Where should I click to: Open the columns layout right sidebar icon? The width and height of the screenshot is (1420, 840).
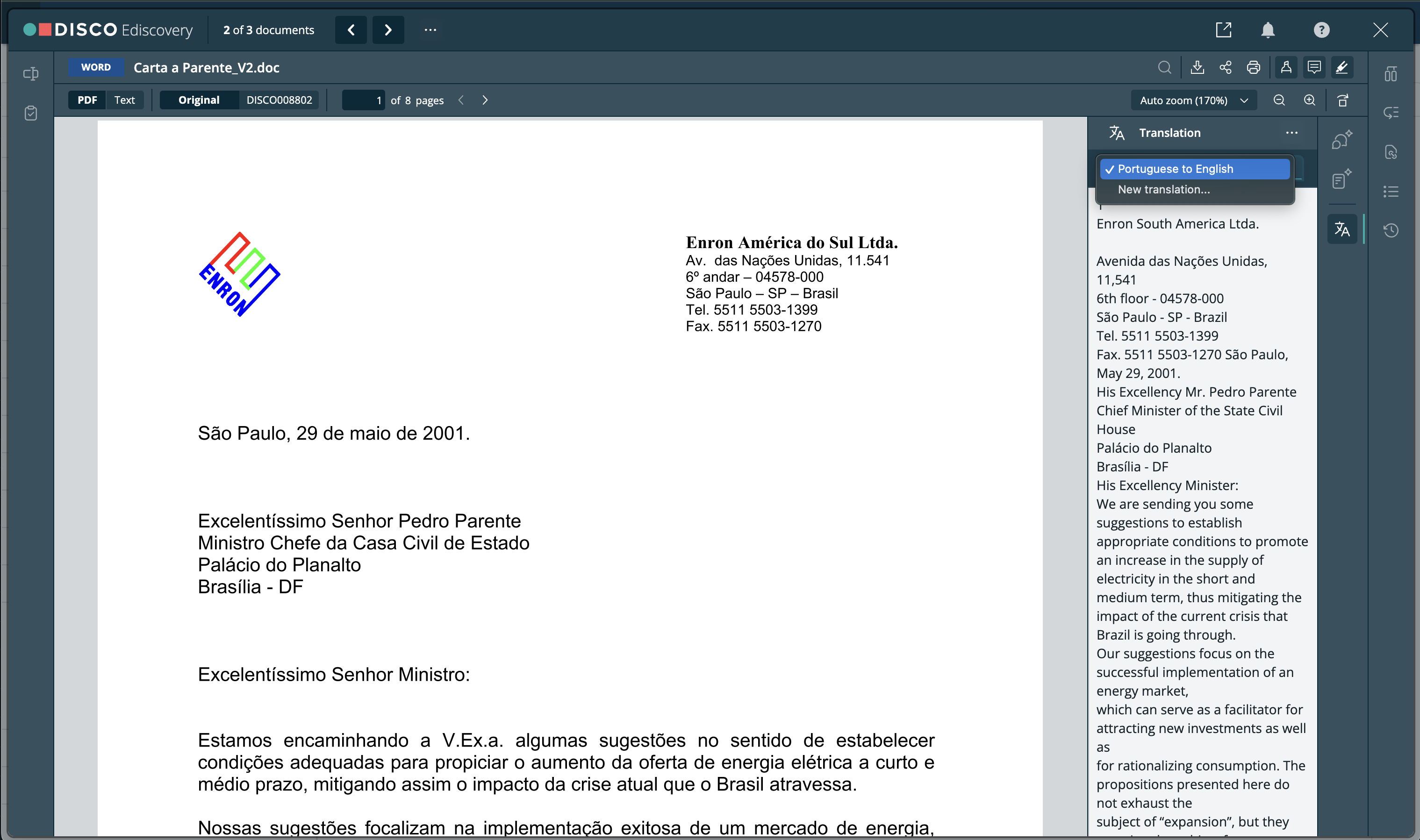(1391, 74)
